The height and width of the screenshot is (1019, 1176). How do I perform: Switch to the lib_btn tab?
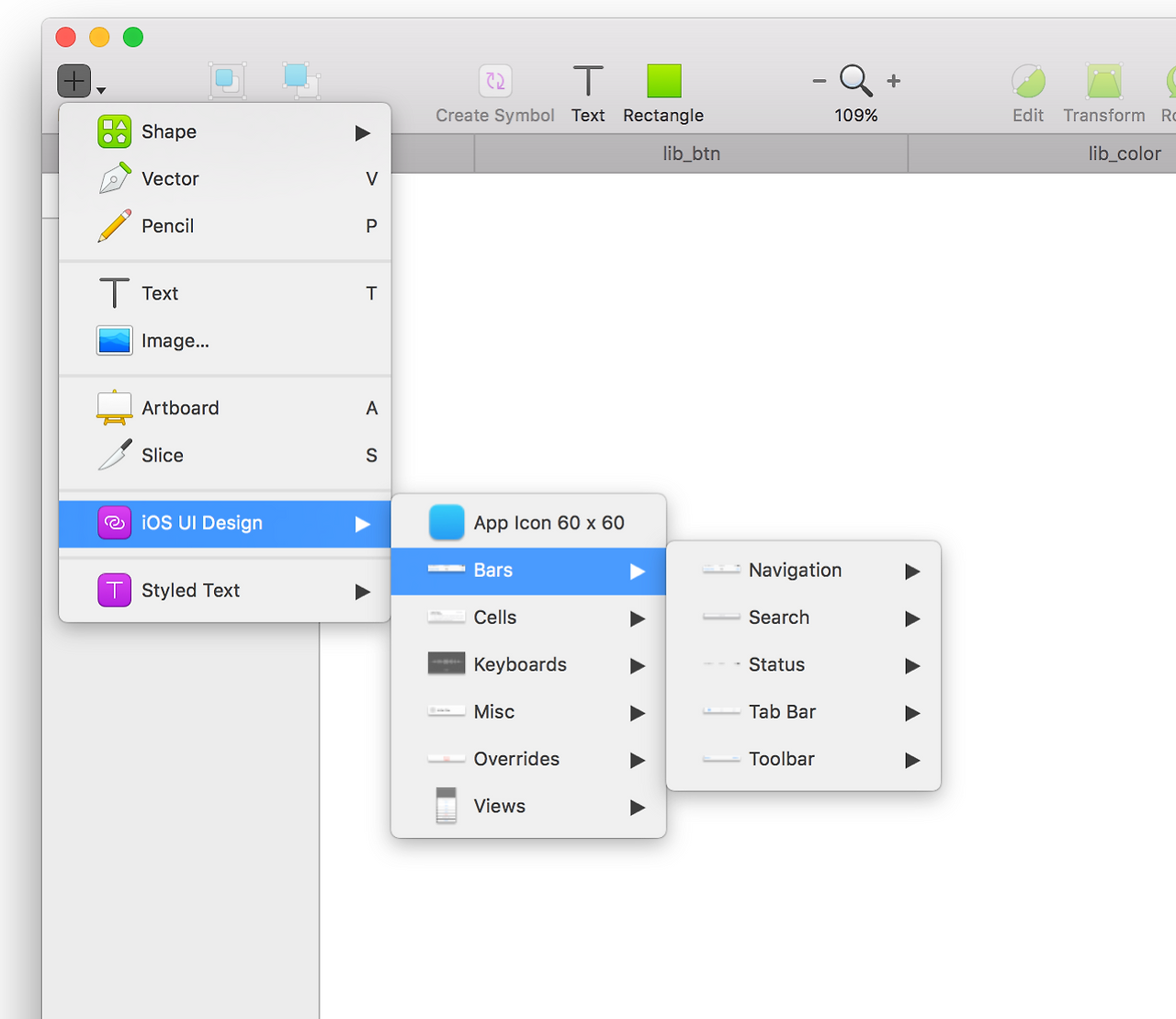click(691, 153)
